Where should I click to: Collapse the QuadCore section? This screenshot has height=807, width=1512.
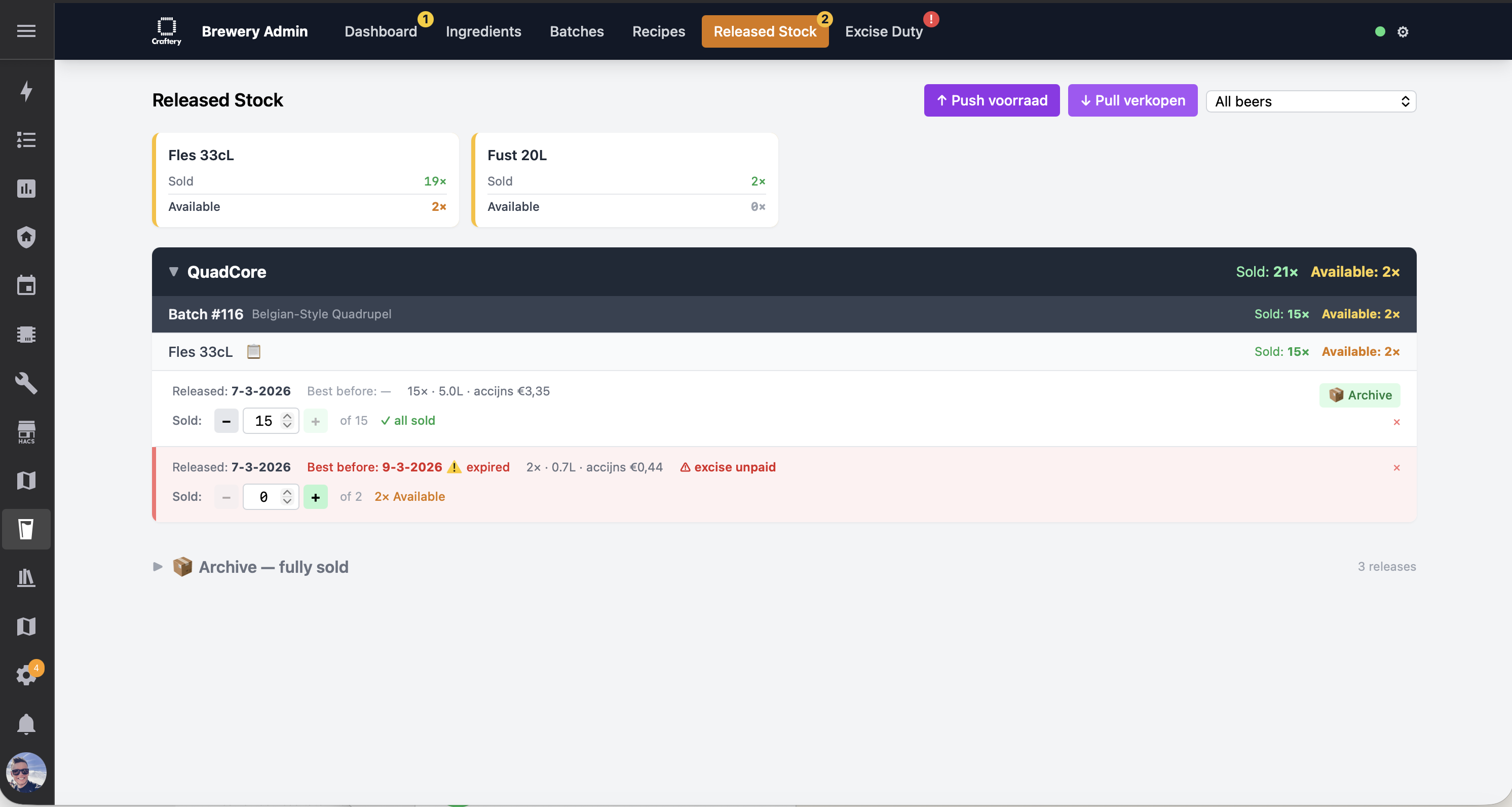pyautogui.click(x=174, y=271)
